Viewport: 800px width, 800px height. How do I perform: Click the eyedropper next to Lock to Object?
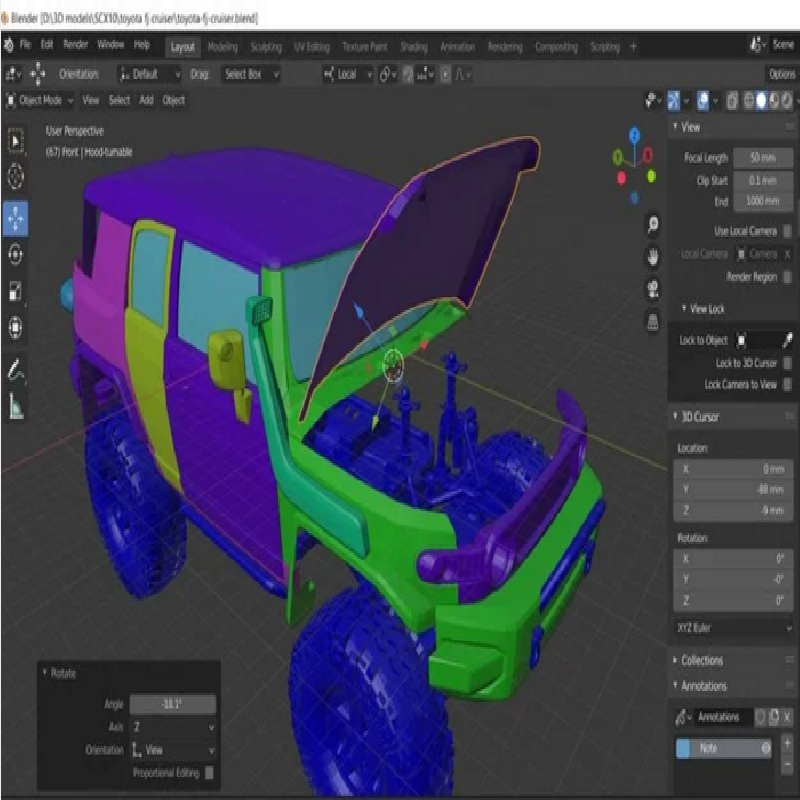[x=787, y=341]
